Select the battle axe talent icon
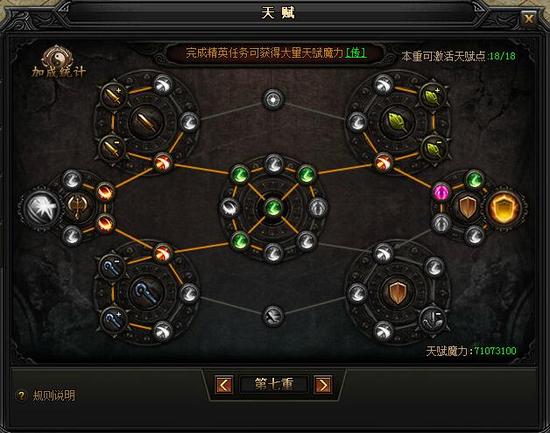 point(77,206)
